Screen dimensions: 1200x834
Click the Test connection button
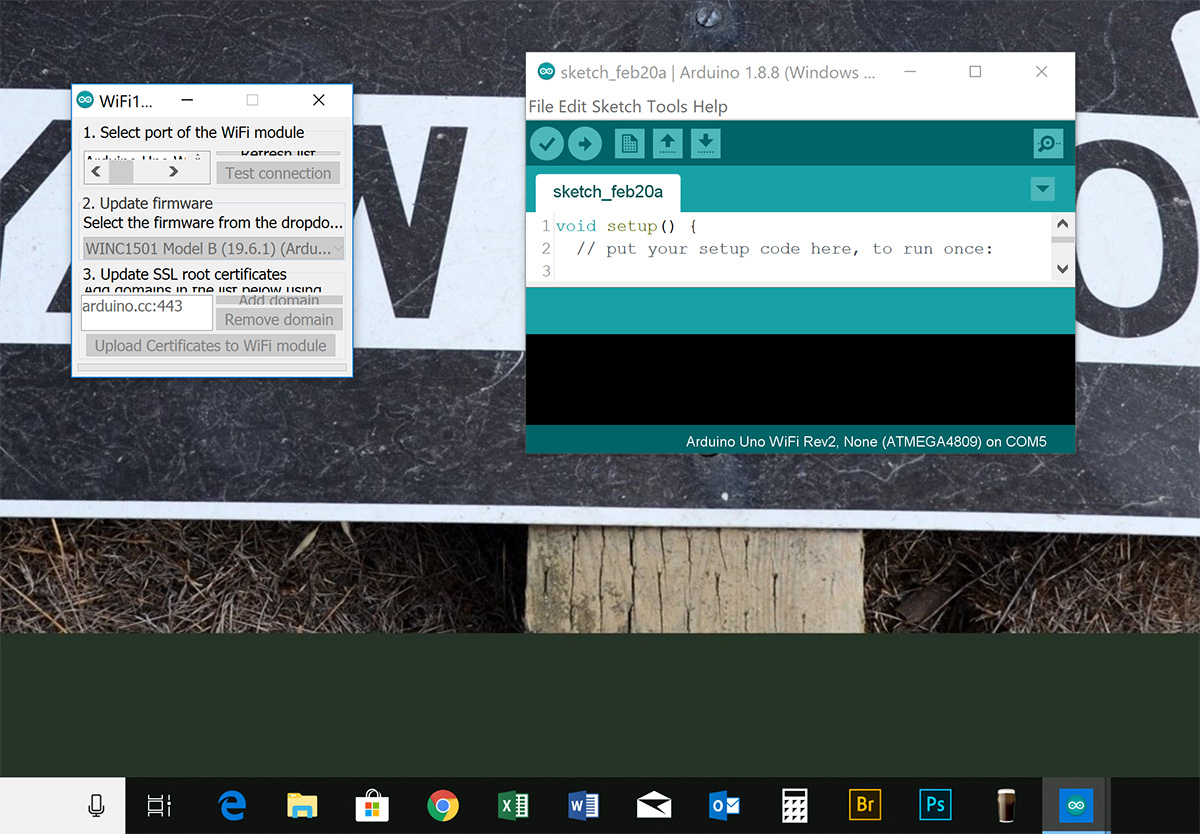278,173
